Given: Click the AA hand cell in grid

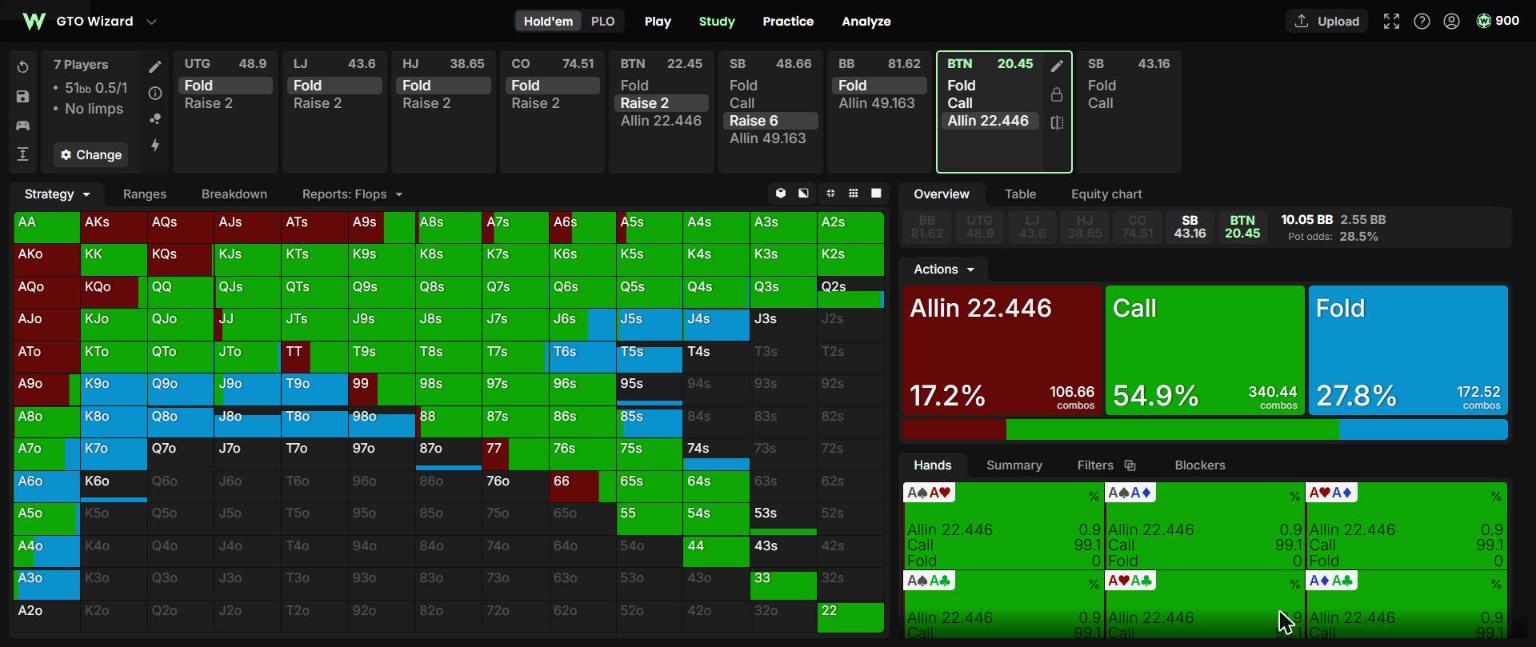Looking at the screenshot, I should [47, 227].
